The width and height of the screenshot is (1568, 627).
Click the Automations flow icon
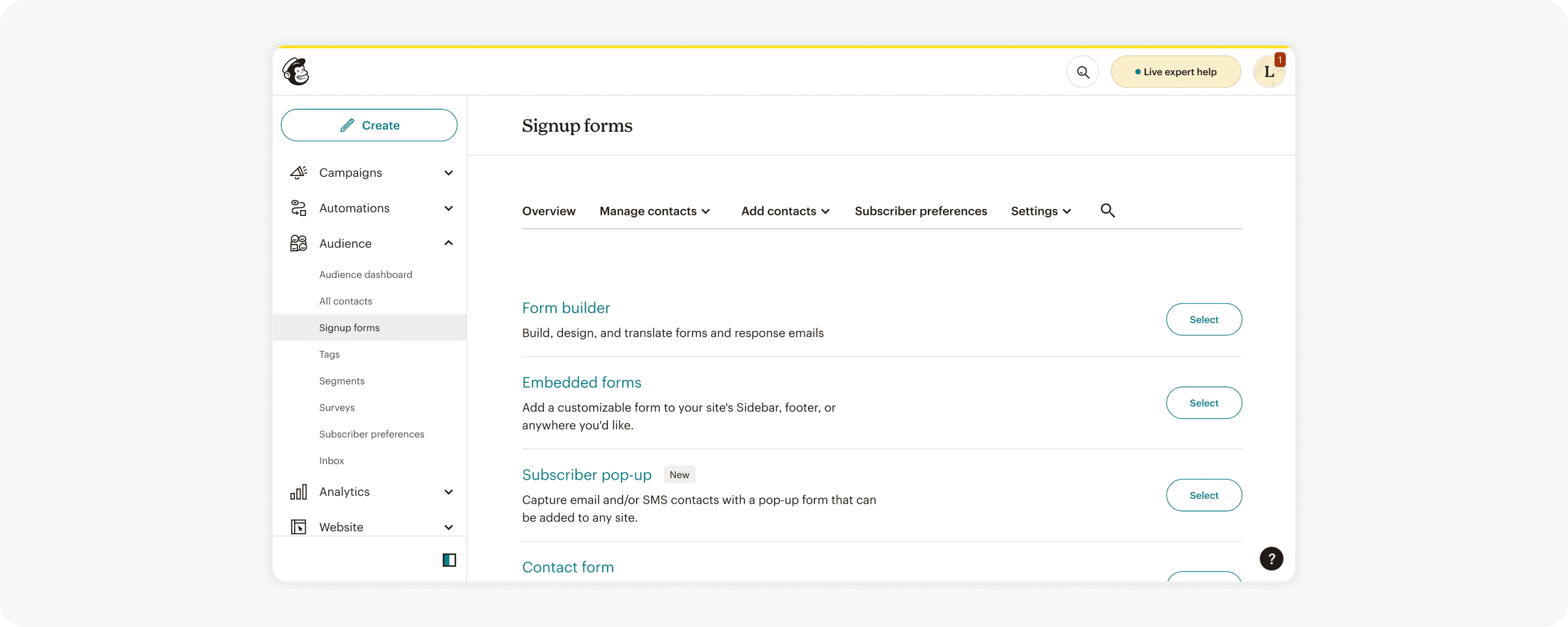pos(298,208)
